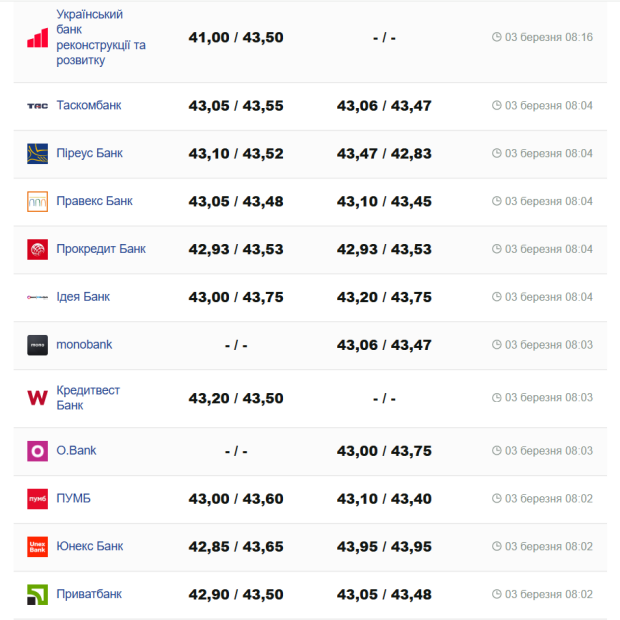Click the Юнекс Банк logo icon
The height and width of the screenshot is (620, 620).
pos(37,547)
